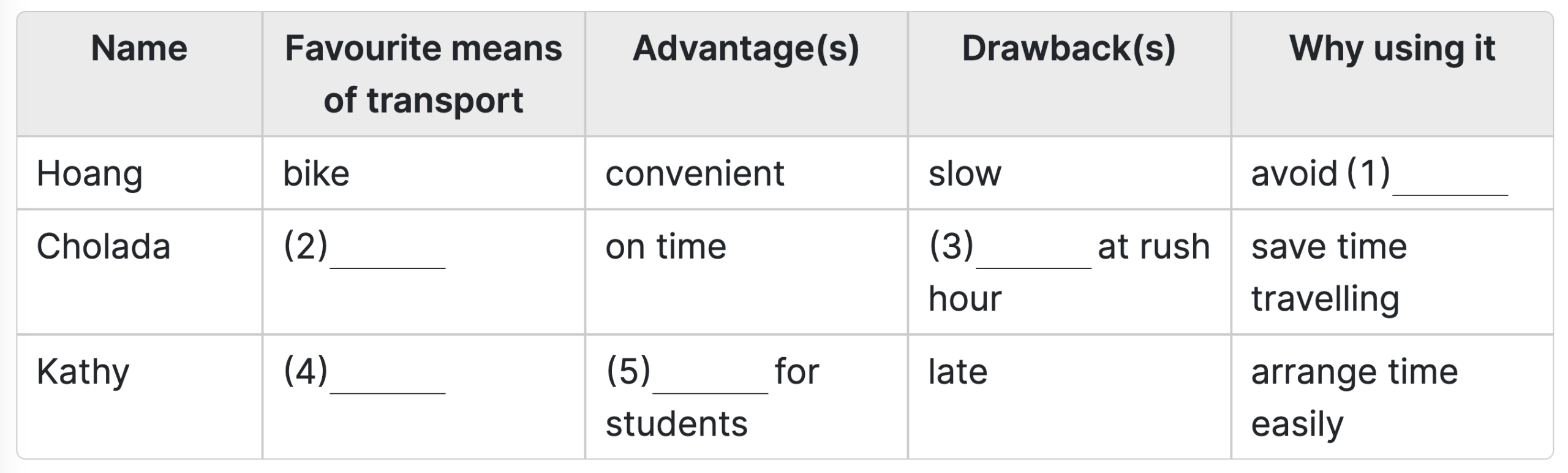
Task: Click blank (3) before at rush hour
Action: 1033,256
